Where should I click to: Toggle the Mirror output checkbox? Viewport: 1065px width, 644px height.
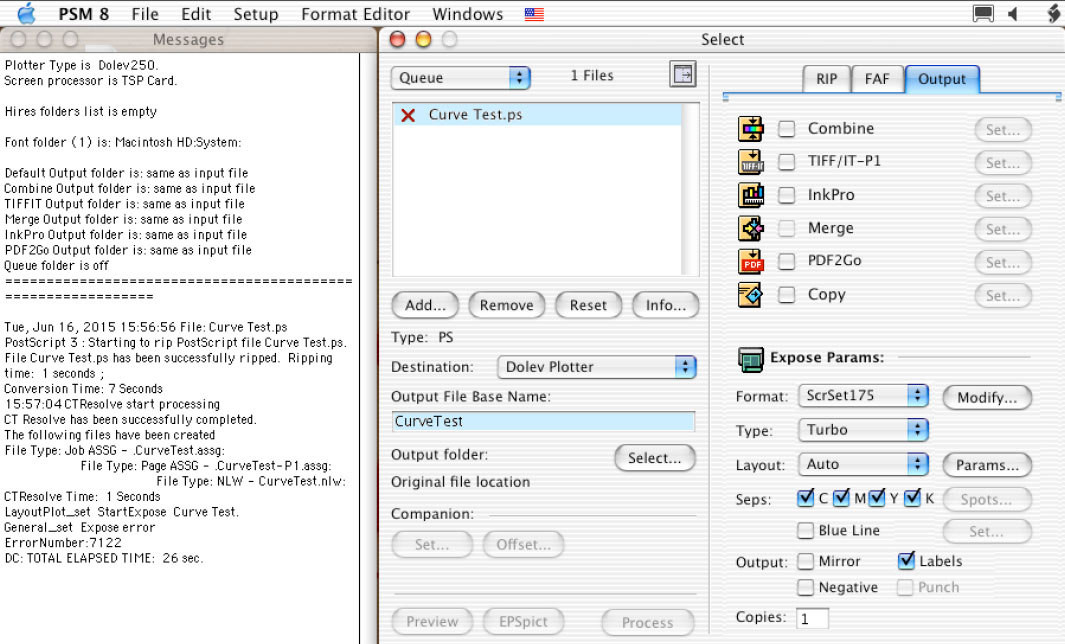click(806, 561)
